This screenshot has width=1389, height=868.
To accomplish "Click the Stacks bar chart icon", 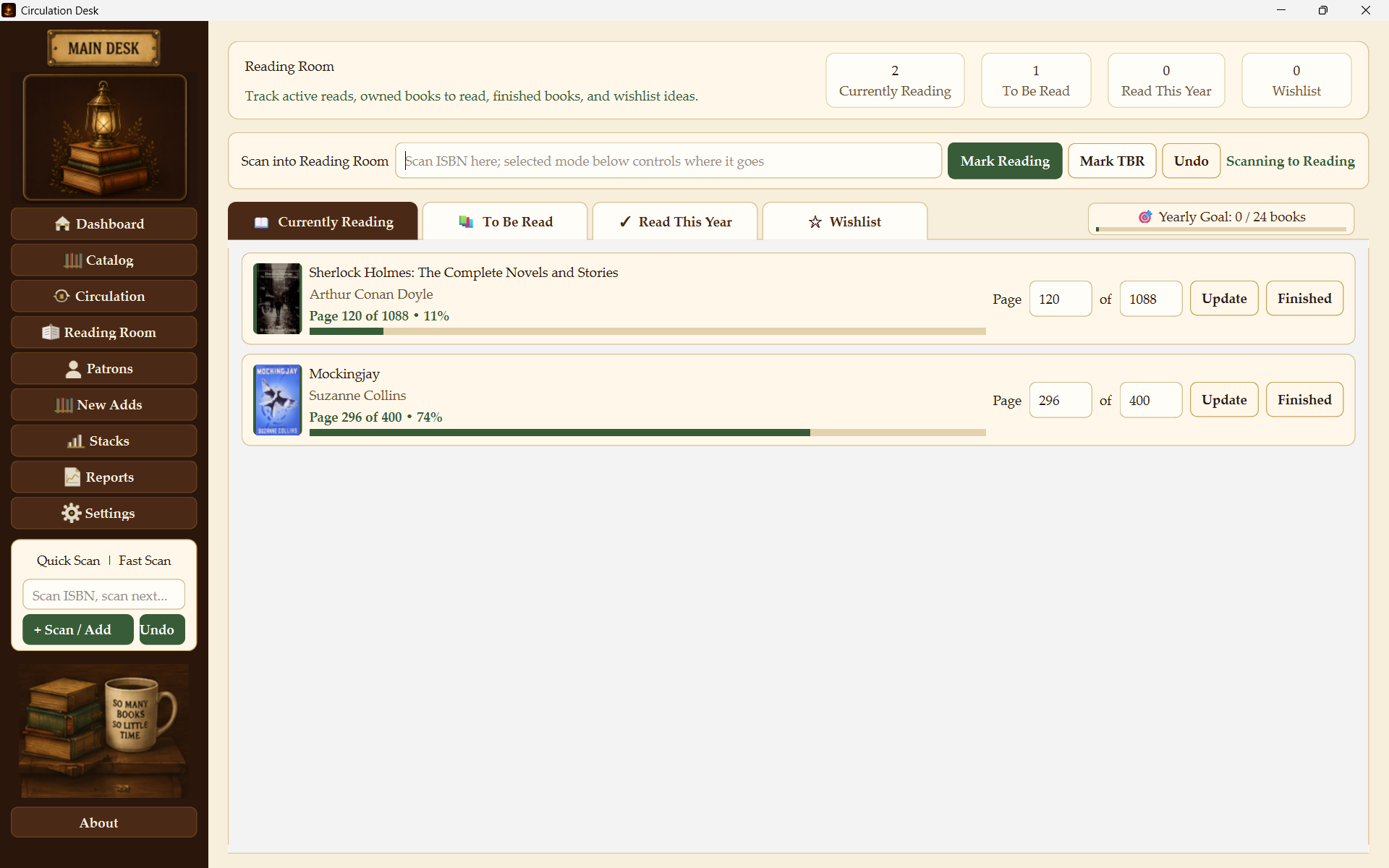I will (x=75, y=441).
